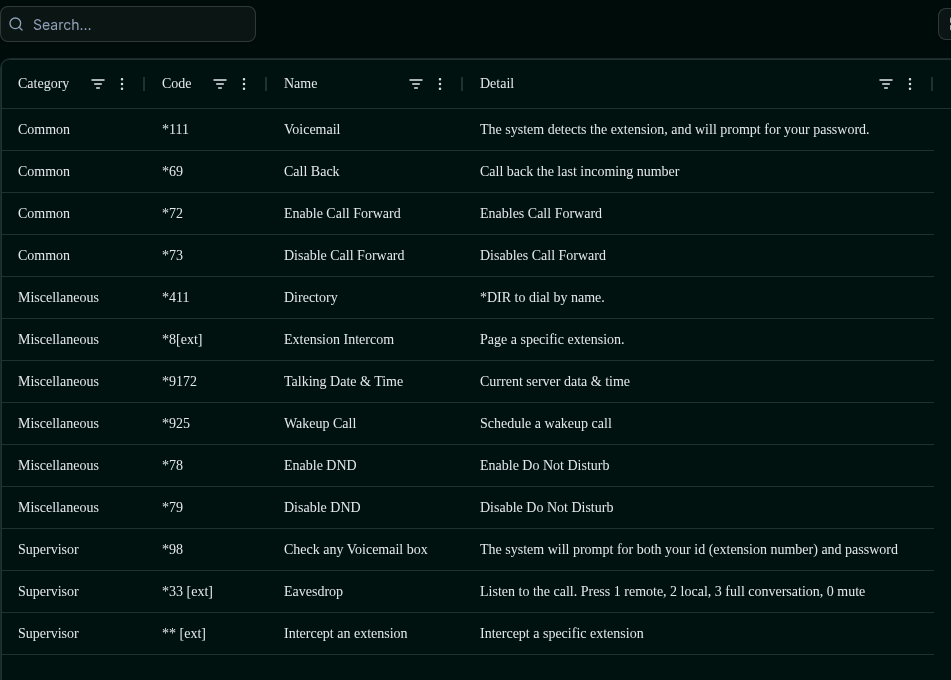The width and height of the screenshot is (951, 680).
Task: Select the *79 code cell
Action: click(172, 507)
